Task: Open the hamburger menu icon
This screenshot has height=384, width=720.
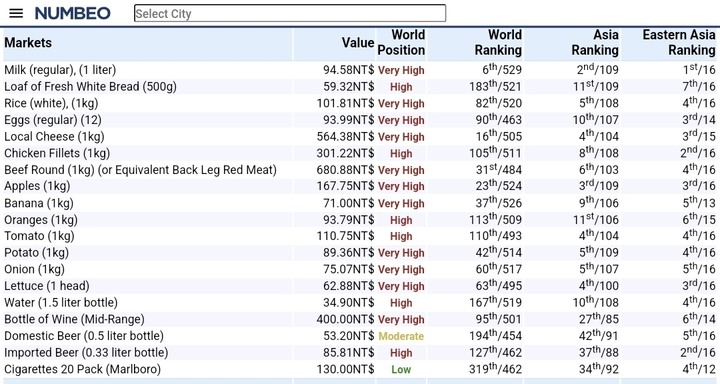Action: tap(16, 13)
